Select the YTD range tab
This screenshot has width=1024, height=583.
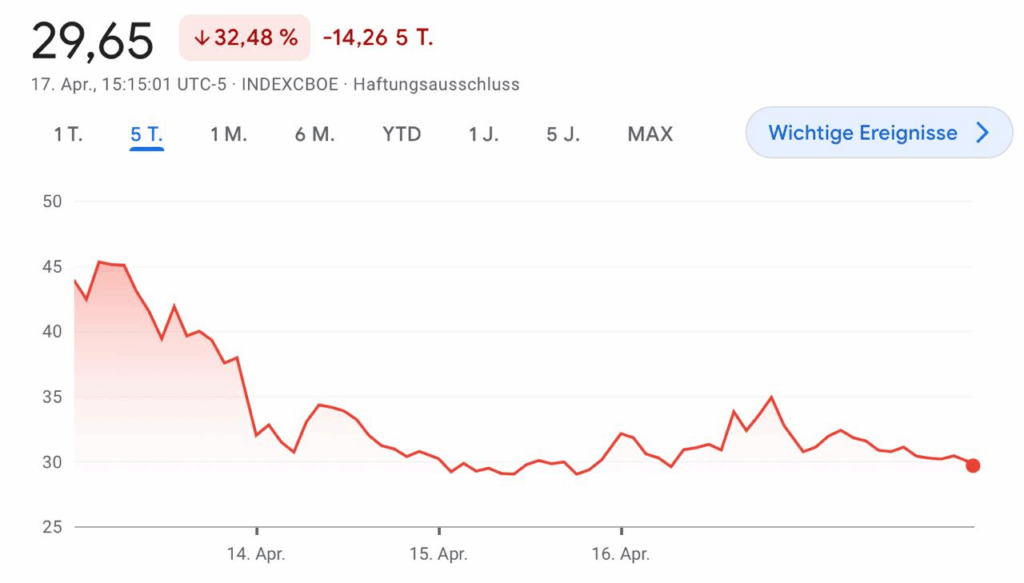401,134
